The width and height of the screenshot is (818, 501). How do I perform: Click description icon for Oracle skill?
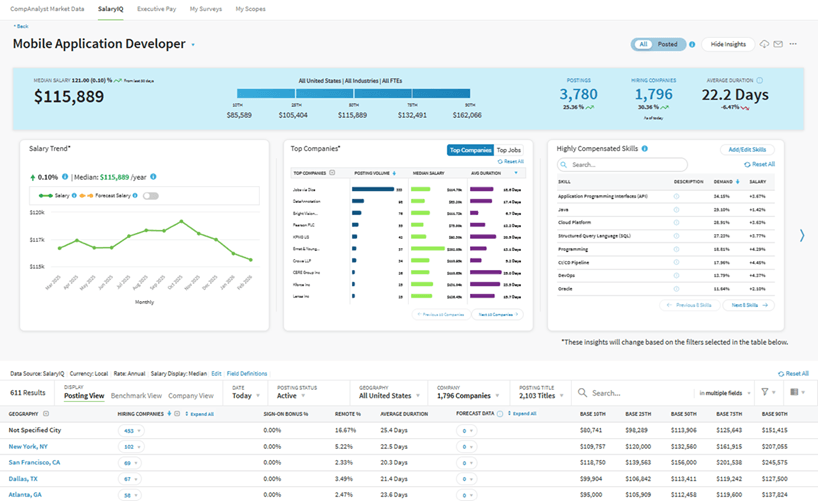tap(676, 289)
